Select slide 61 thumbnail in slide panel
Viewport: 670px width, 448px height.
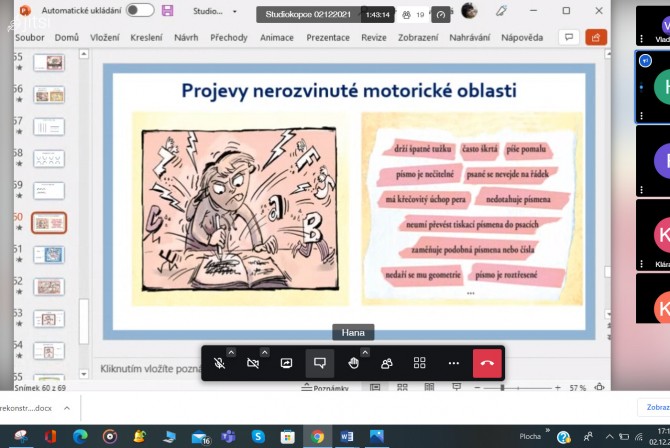click(49, 255)
